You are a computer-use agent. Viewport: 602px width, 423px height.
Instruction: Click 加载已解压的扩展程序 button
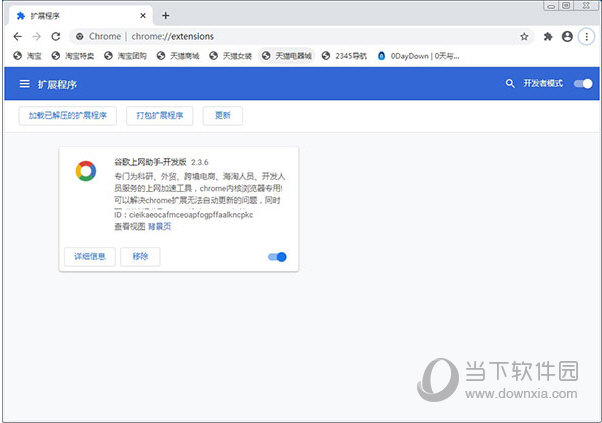(68, 116)
